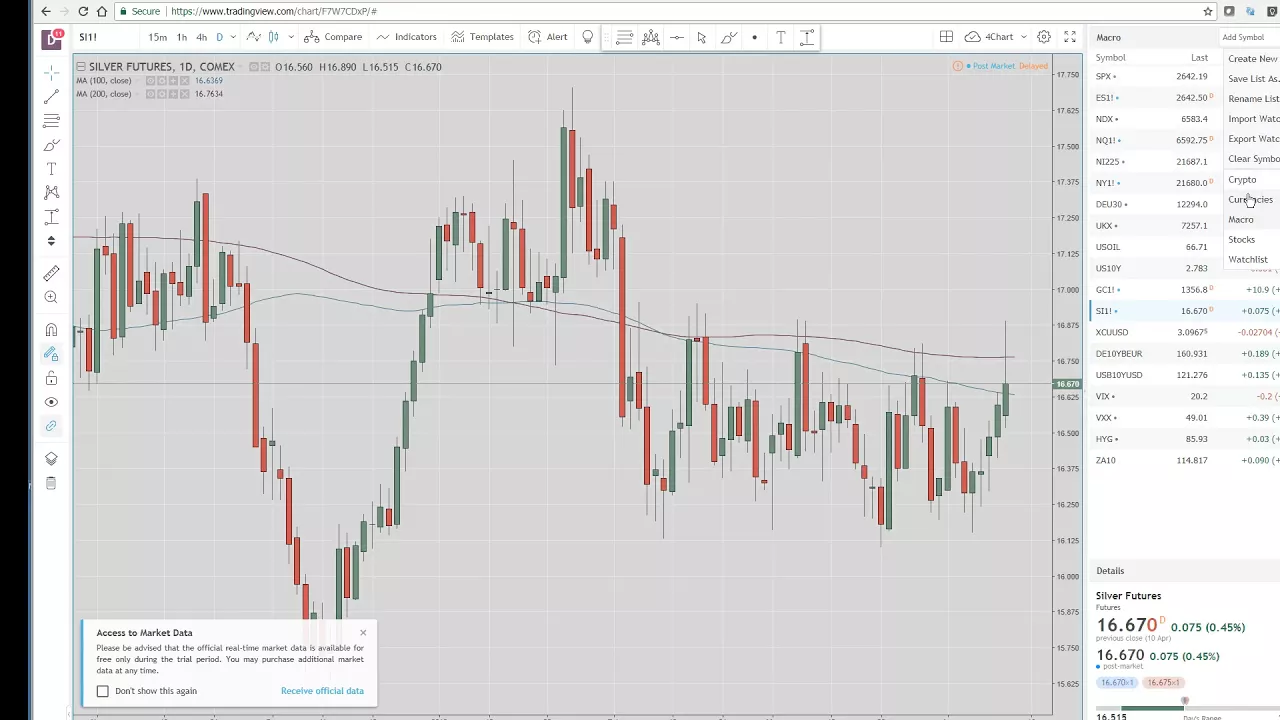Screen dimensions: 1280x720
Task: Open the Templates menu
Action: pyautogui.click(x=482, y=37)
